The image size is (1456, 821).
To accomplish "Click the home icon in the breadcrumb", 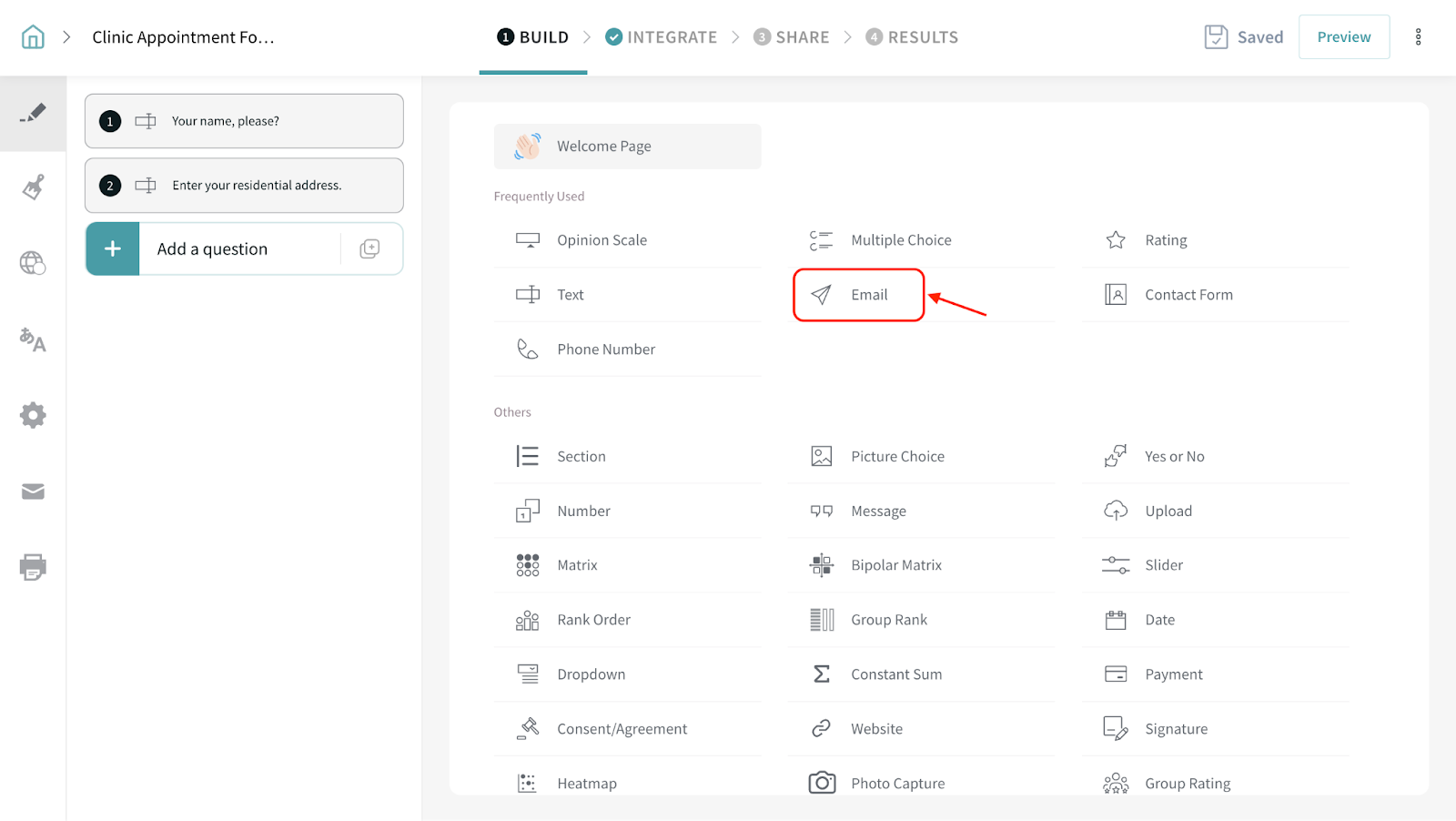I will 33,37.
